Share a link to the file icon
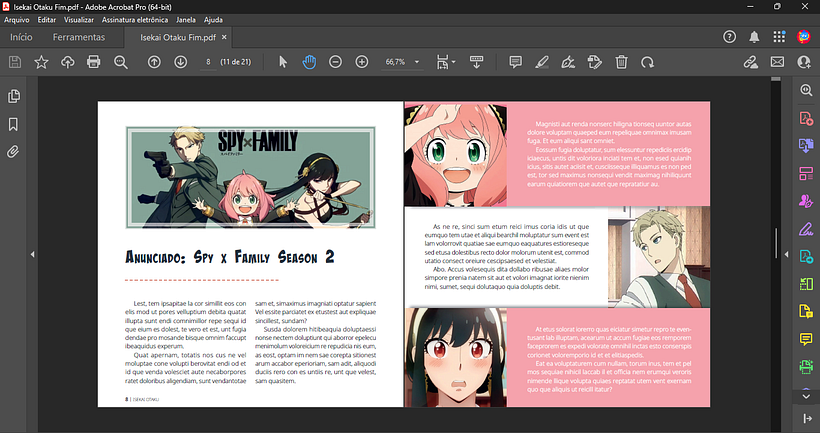The height and width of the screenshot is (433, 820). (751, 62)
